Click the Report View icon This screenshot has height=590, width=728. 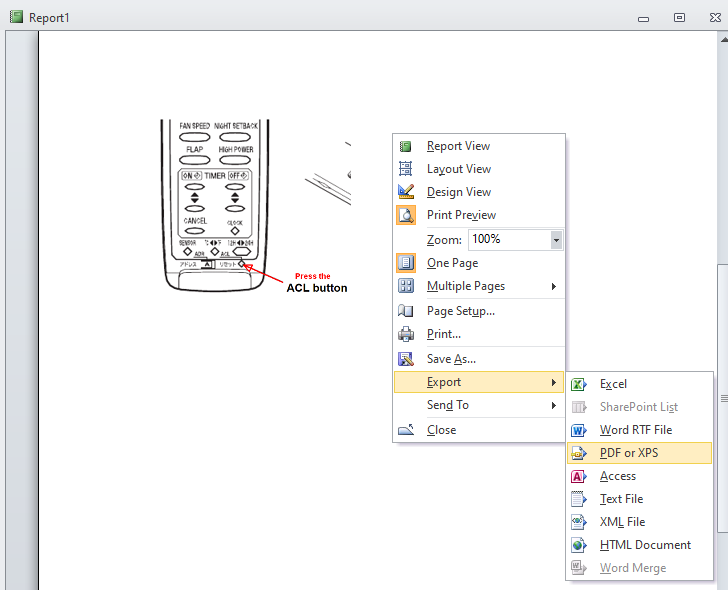click(405, 146)
